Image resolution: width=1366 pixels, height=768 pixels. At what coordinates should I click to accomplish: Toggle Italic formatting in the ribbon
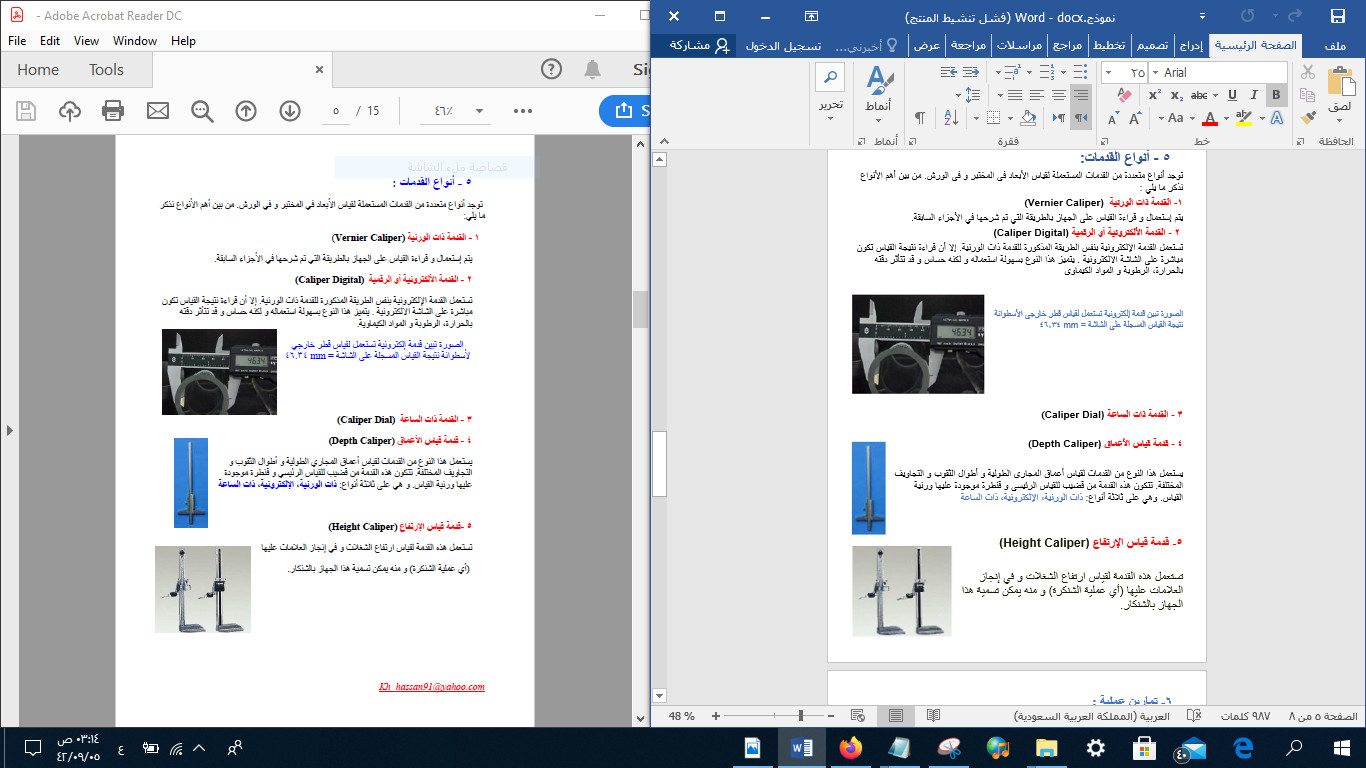(x=1254, y=95)
